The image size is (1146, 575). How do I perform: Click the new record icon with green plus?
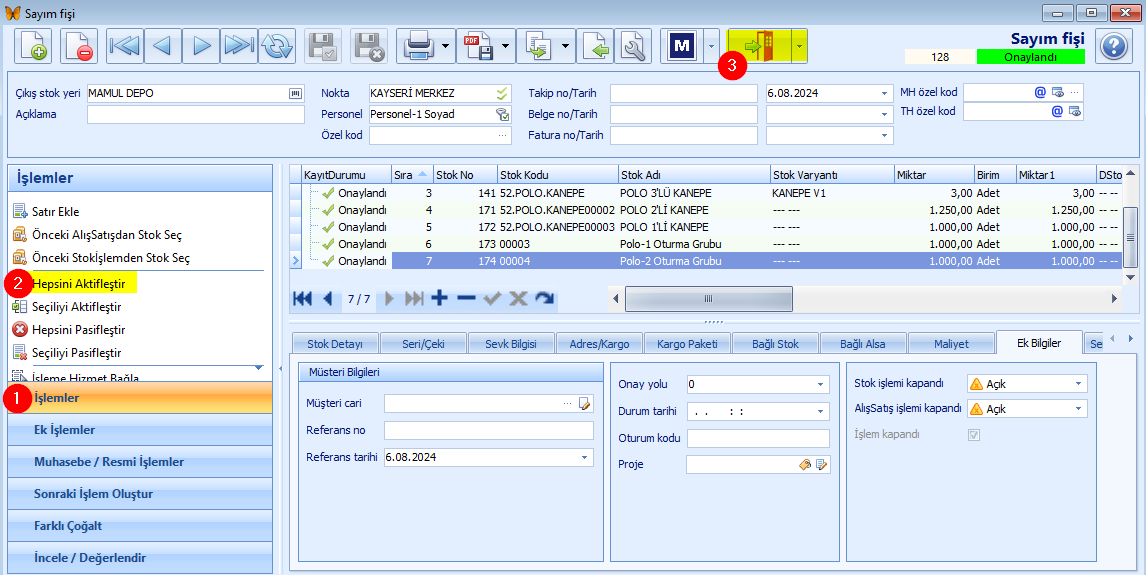click(x=33, y=46)
